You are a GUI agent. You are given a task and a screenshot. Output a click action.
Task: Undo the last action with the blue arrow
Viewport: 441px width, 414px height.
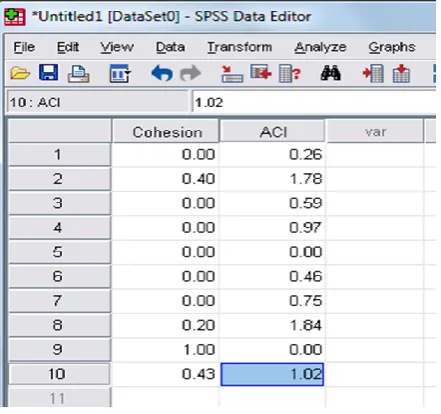click(x=162, y=73)
